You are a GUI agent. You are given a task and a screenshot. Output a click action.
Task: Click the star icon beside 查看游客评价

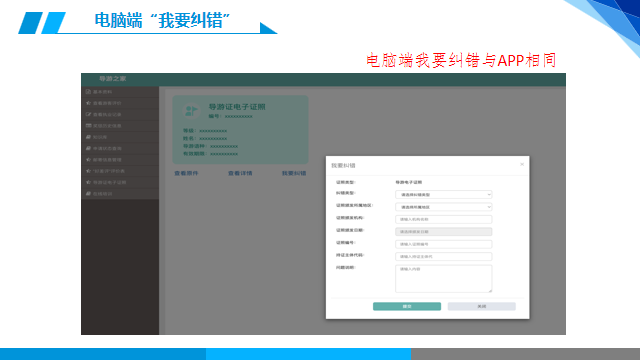coord(88,103)
